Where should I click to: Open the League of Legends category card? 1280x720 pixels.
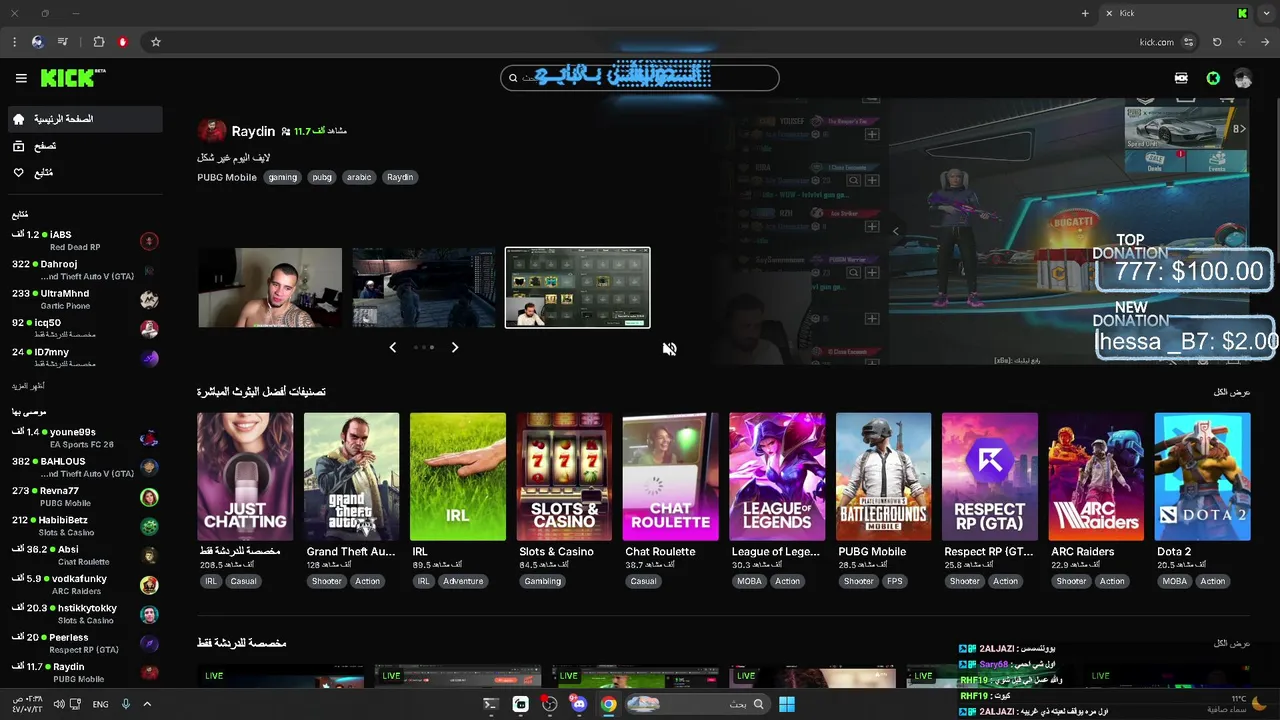(x=777, y=476)
